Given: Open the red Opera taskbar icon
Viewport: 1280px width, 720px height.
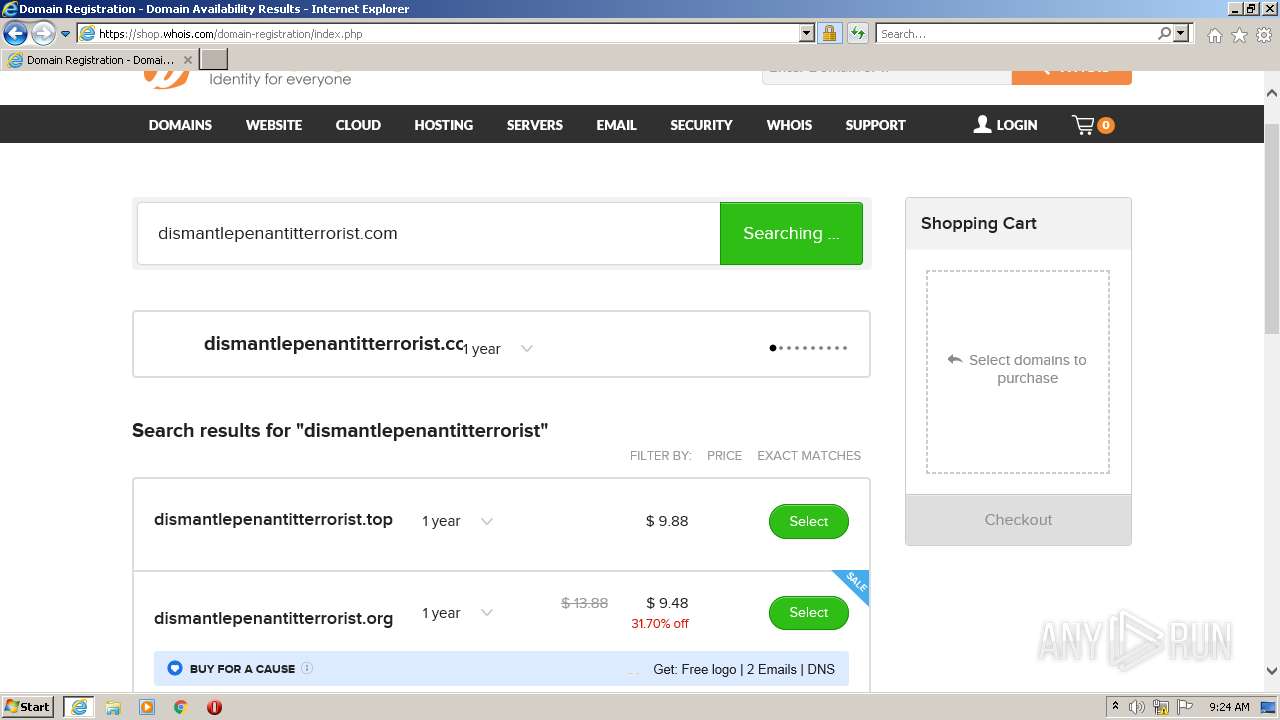Looking at the screenshot, I should point(214,707).
